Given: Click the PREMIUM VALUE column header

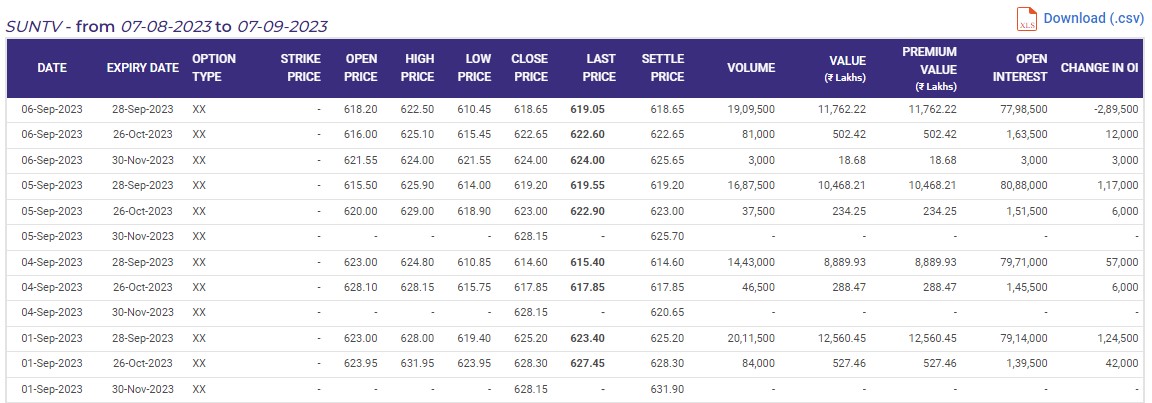Looking at the screenshot, I should pyautogui.click(x=929, y=68).
